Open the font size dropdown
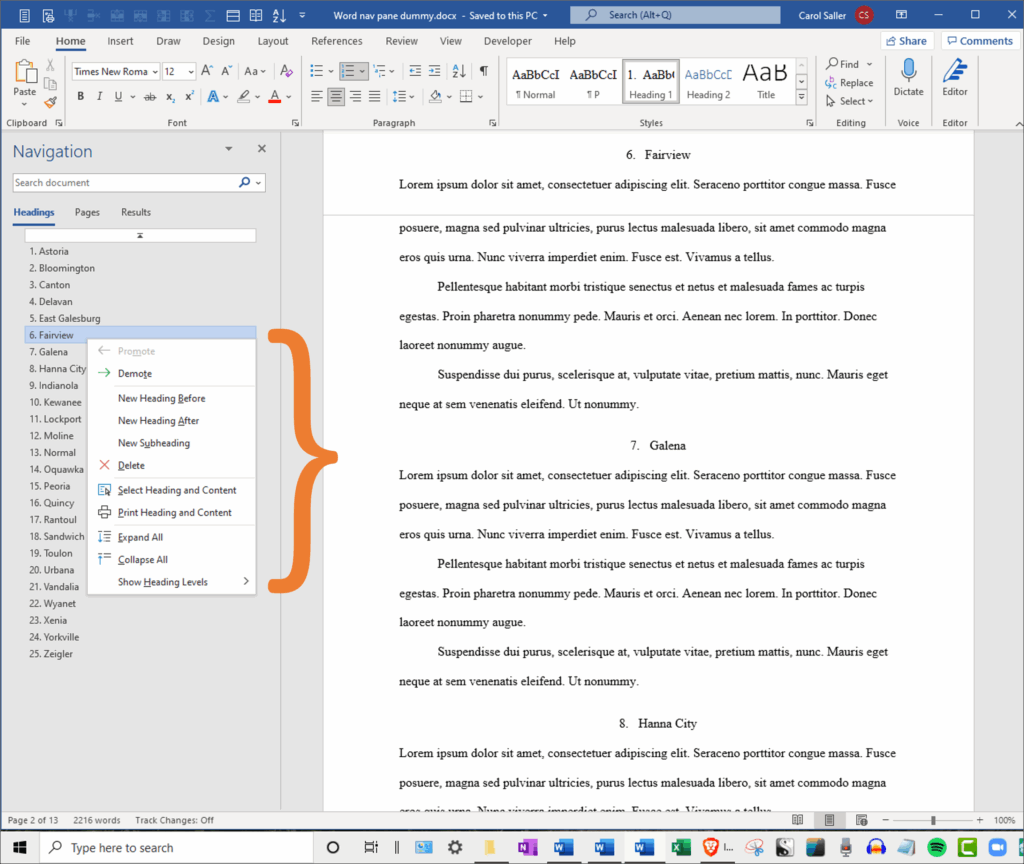1024x864 pixels. [x=190, y=72]
